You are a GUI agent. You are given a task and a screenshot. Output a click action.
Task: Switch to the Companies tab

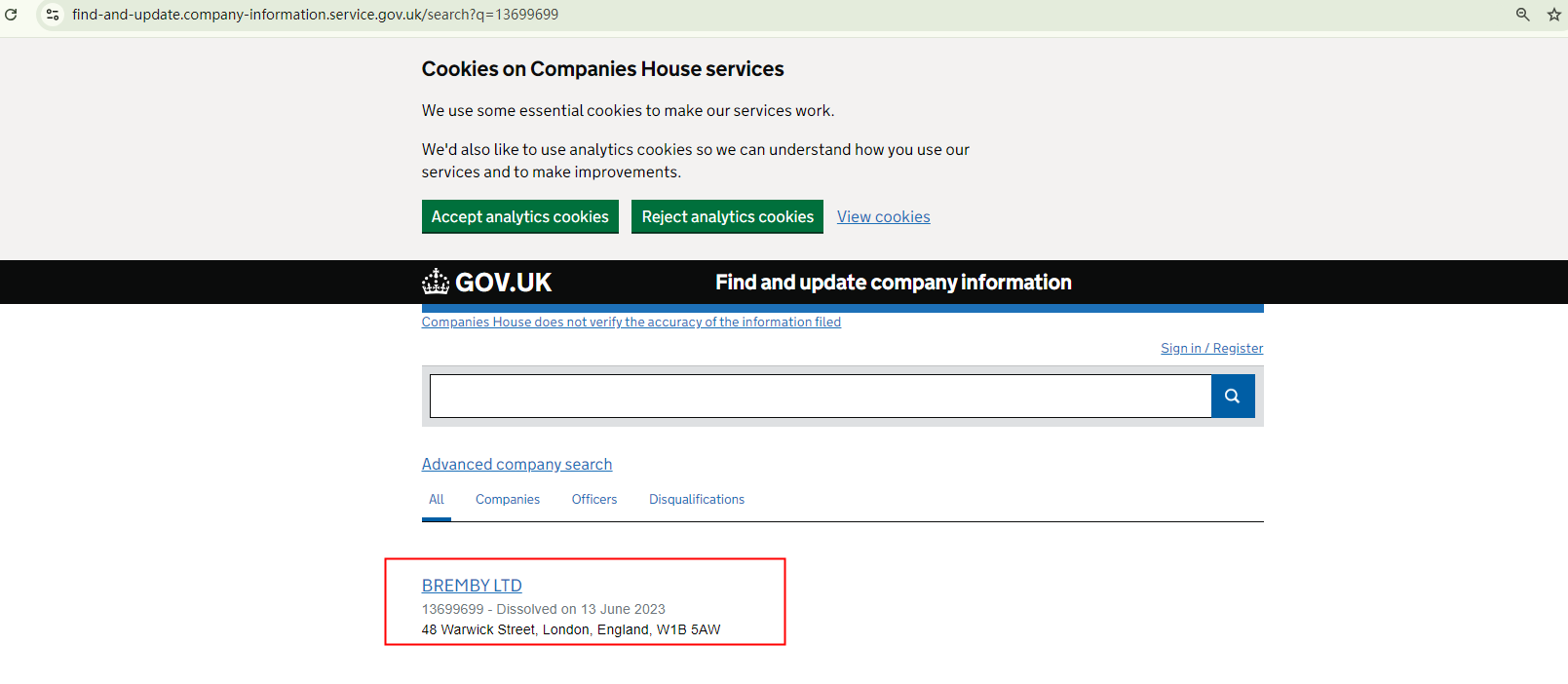[x=508, y=500]
